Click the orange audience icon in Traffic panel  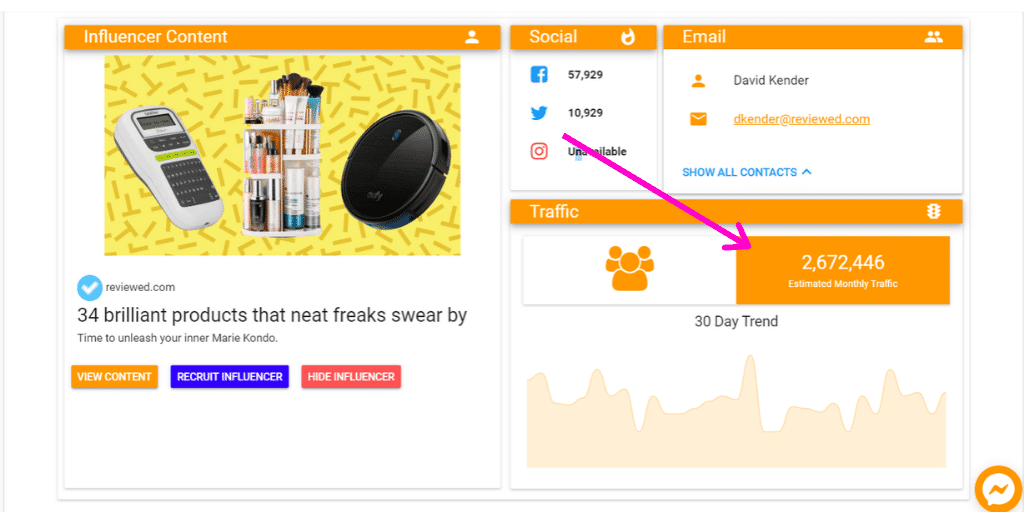629,269
